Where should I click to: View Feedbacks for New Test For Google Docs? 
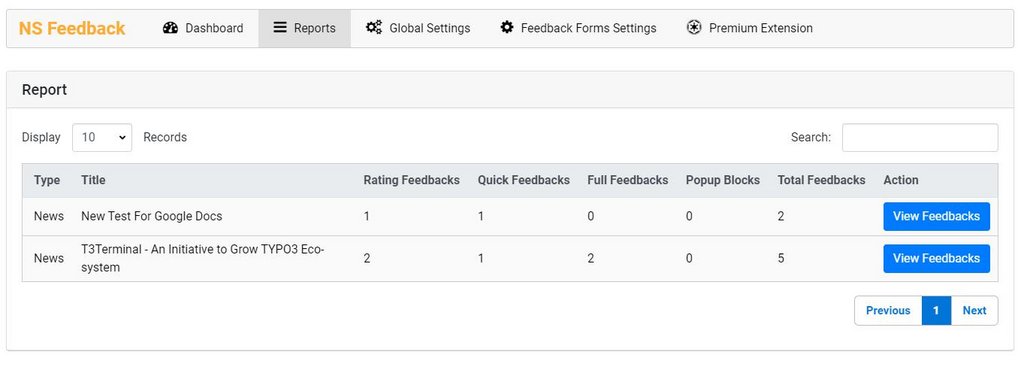[936, 216]
